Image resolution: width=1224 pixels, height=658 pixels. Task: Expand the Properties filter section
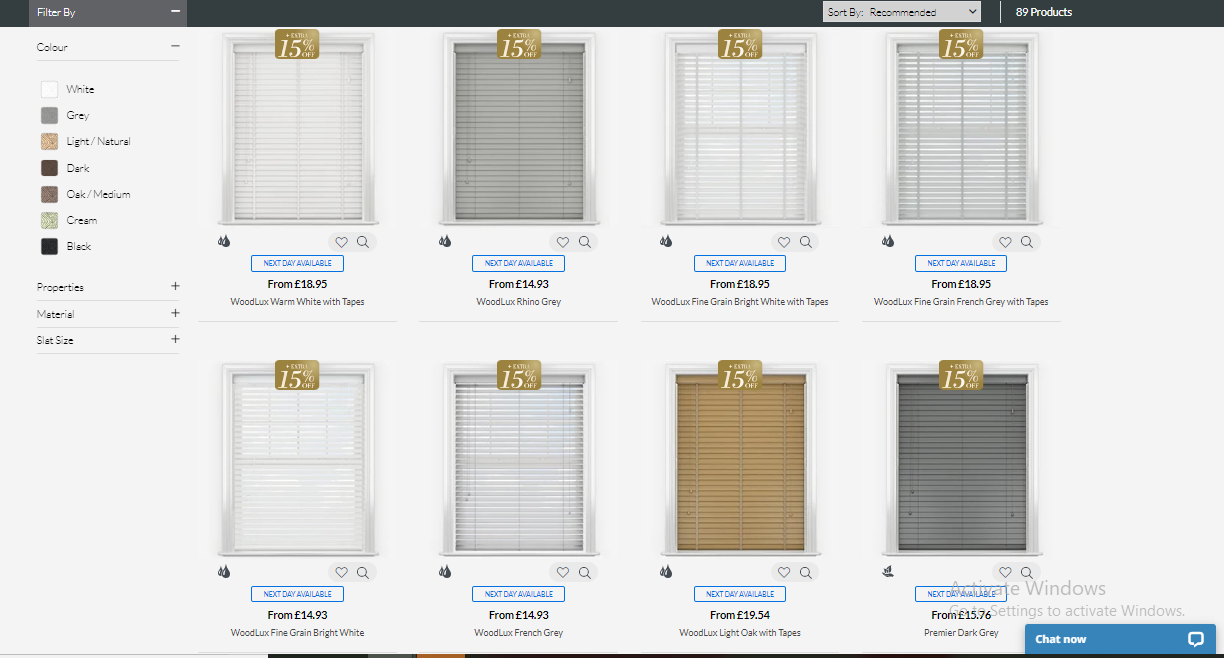click(175, 286)
